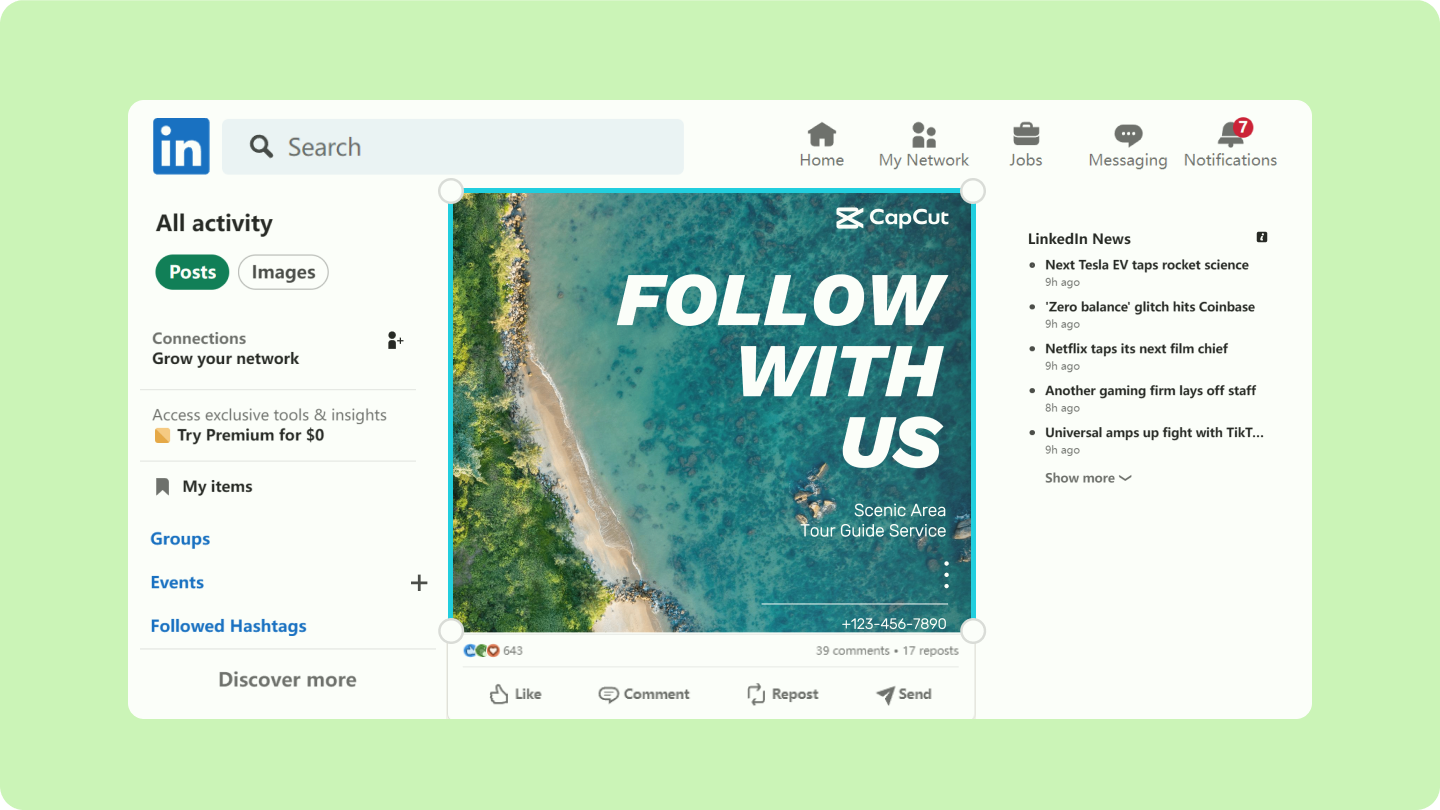Open Messaging speech bubble icon
The image size is (1440, 810).
pyautogui.click(x=1128, y=135)
